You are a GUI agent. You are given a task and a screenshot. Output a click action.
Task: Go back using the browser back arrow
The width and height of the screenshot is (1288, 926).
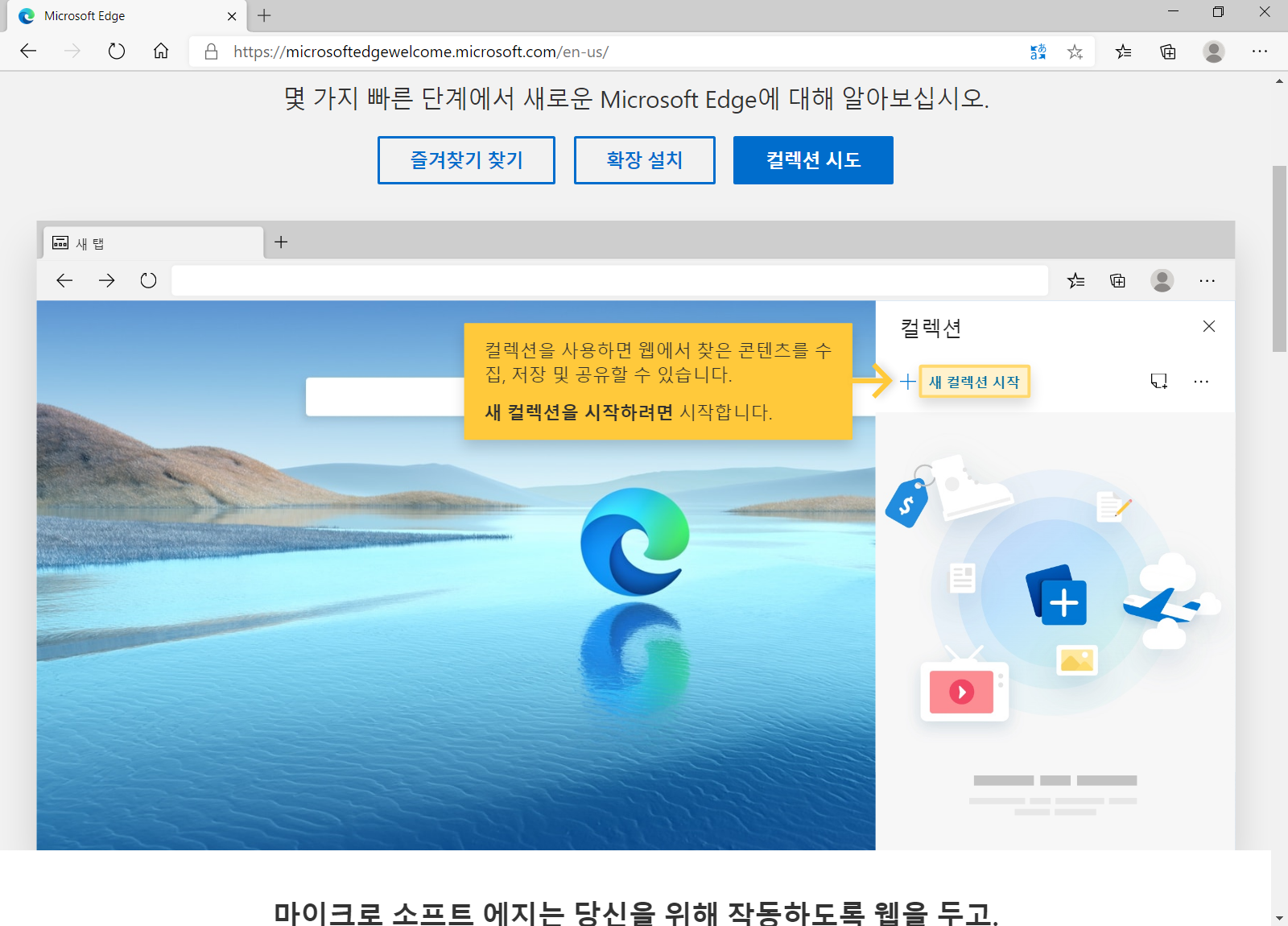pos(28,52)
